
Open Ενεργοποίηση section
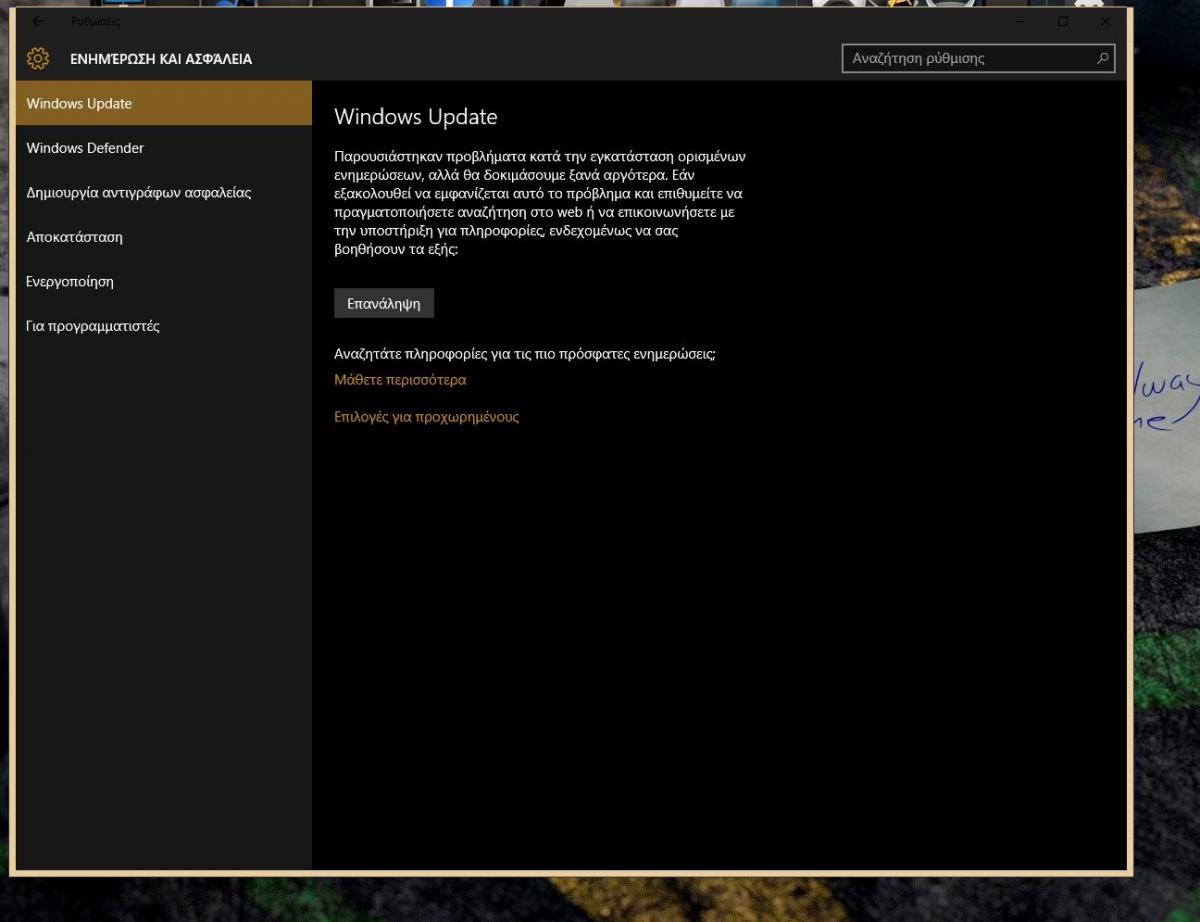tap(164, 282)
